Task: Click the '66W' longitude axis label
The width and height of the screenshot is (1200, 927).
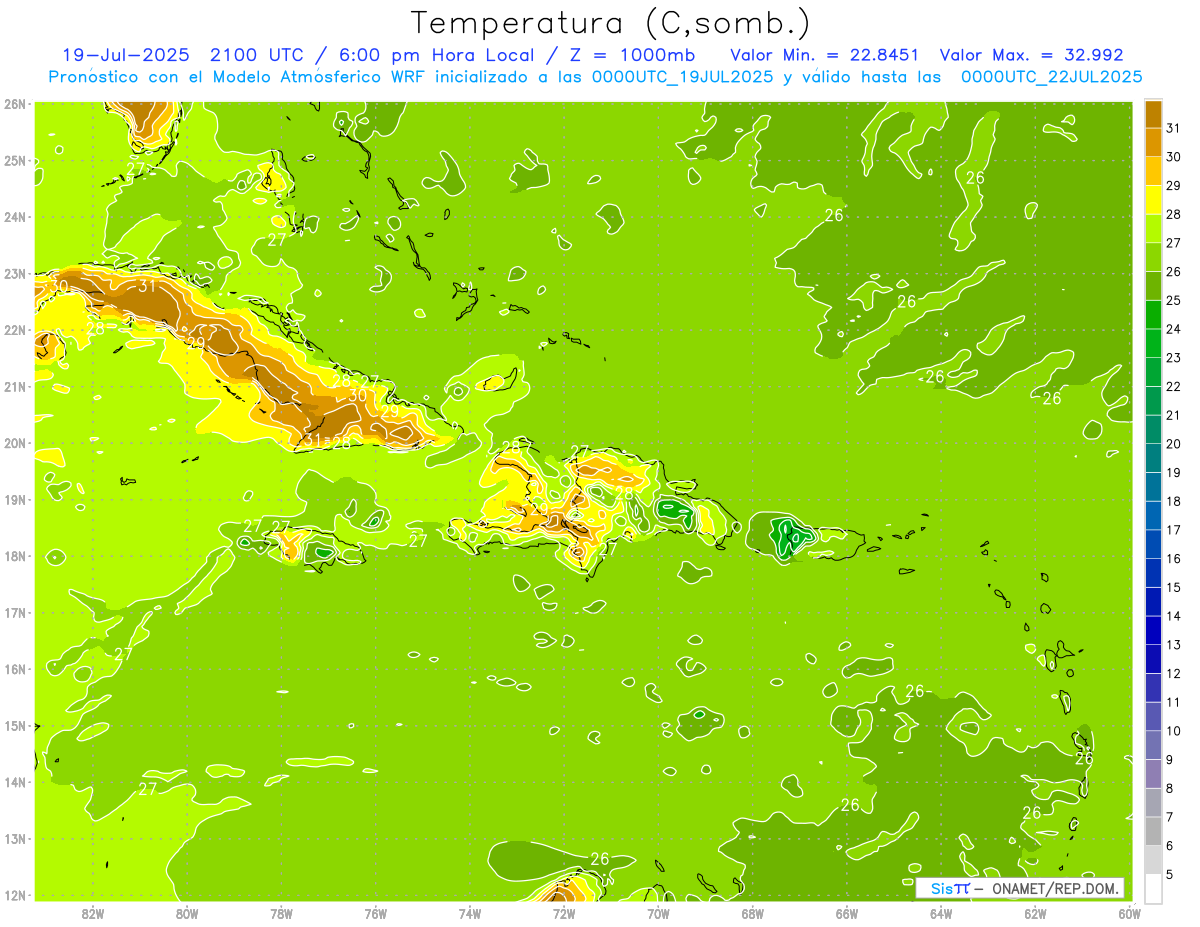Action: [x=847, y=913]
